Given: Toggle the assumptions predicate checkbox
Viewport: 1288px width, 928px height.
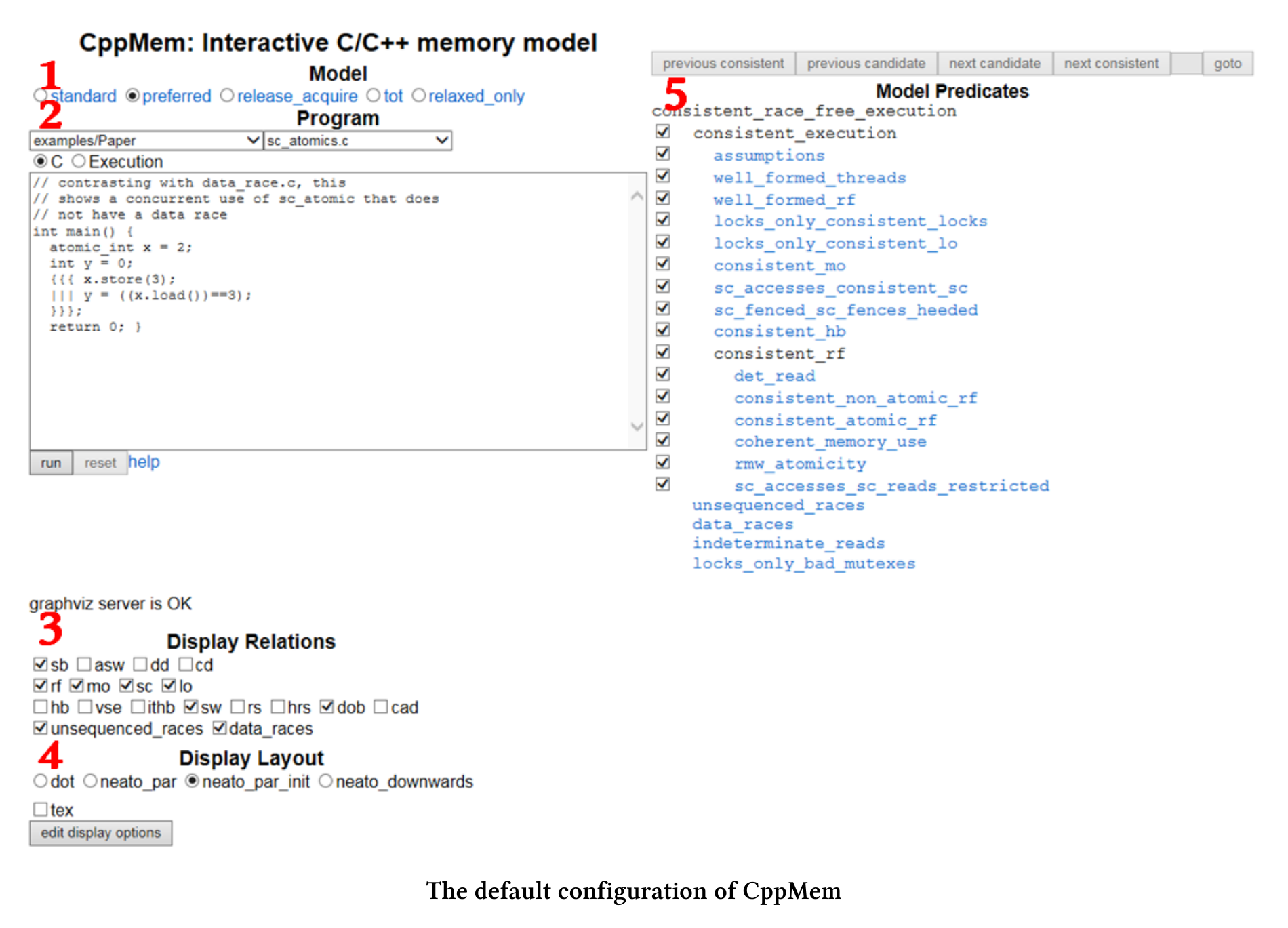Looking at the screenshot, I should pyautogui.click(x=663, y=154).
